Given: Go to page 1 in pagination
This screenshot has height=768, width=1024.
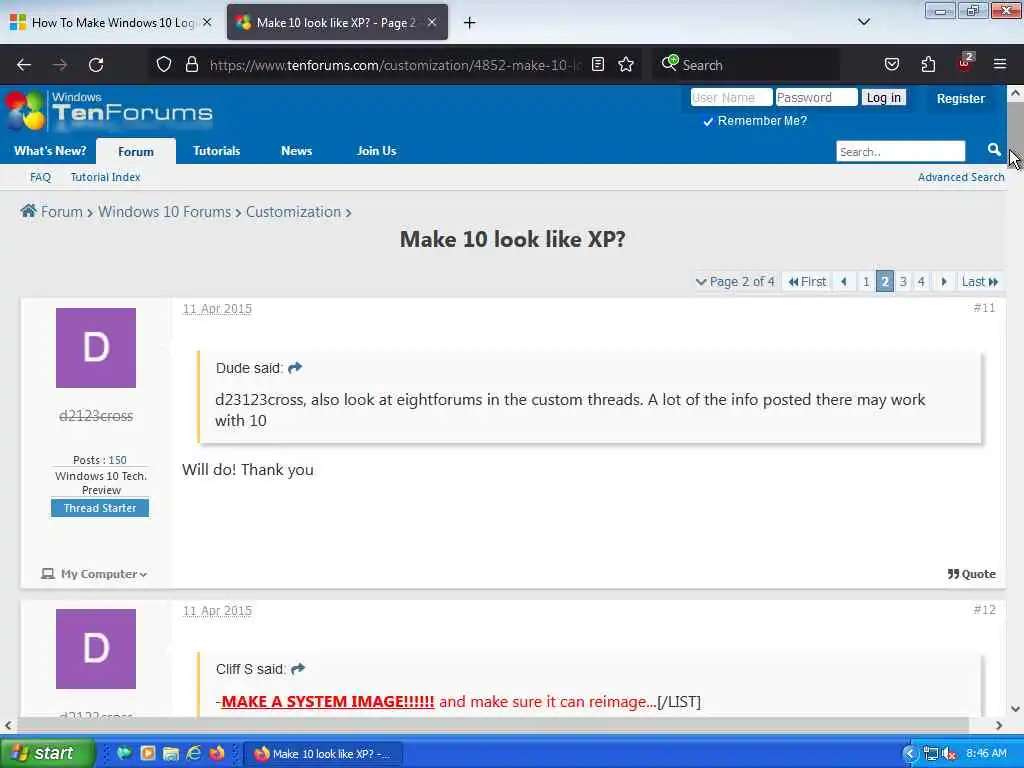Looking at the screenshot, I should pos(866,281).
